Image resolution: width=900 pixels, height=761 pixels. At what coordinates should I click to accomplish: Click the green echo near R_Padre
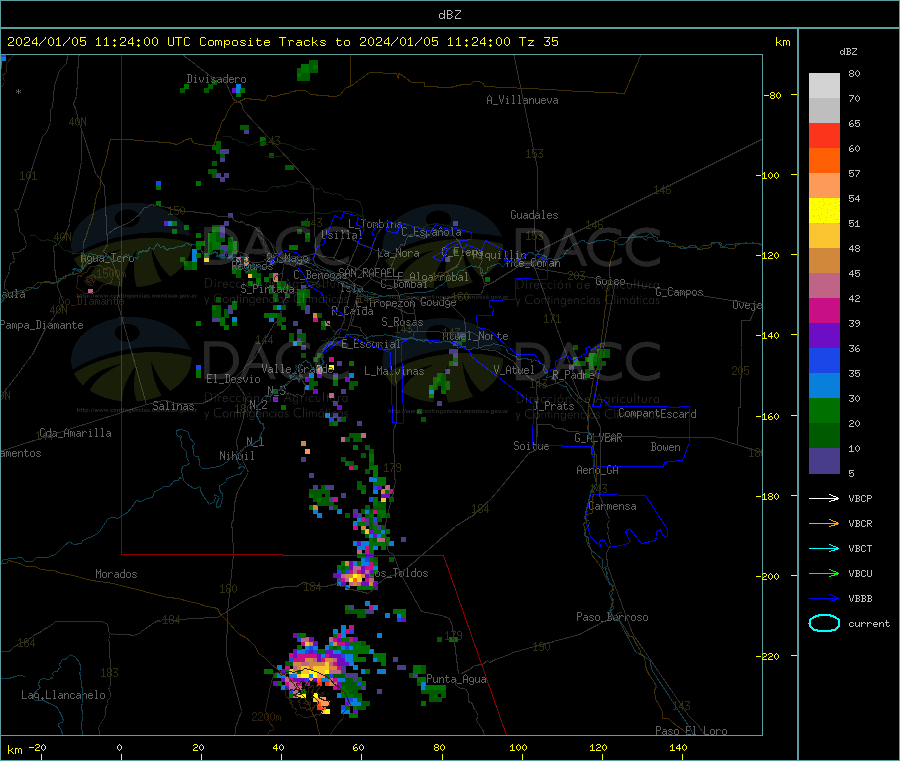(x=592, y=360)
